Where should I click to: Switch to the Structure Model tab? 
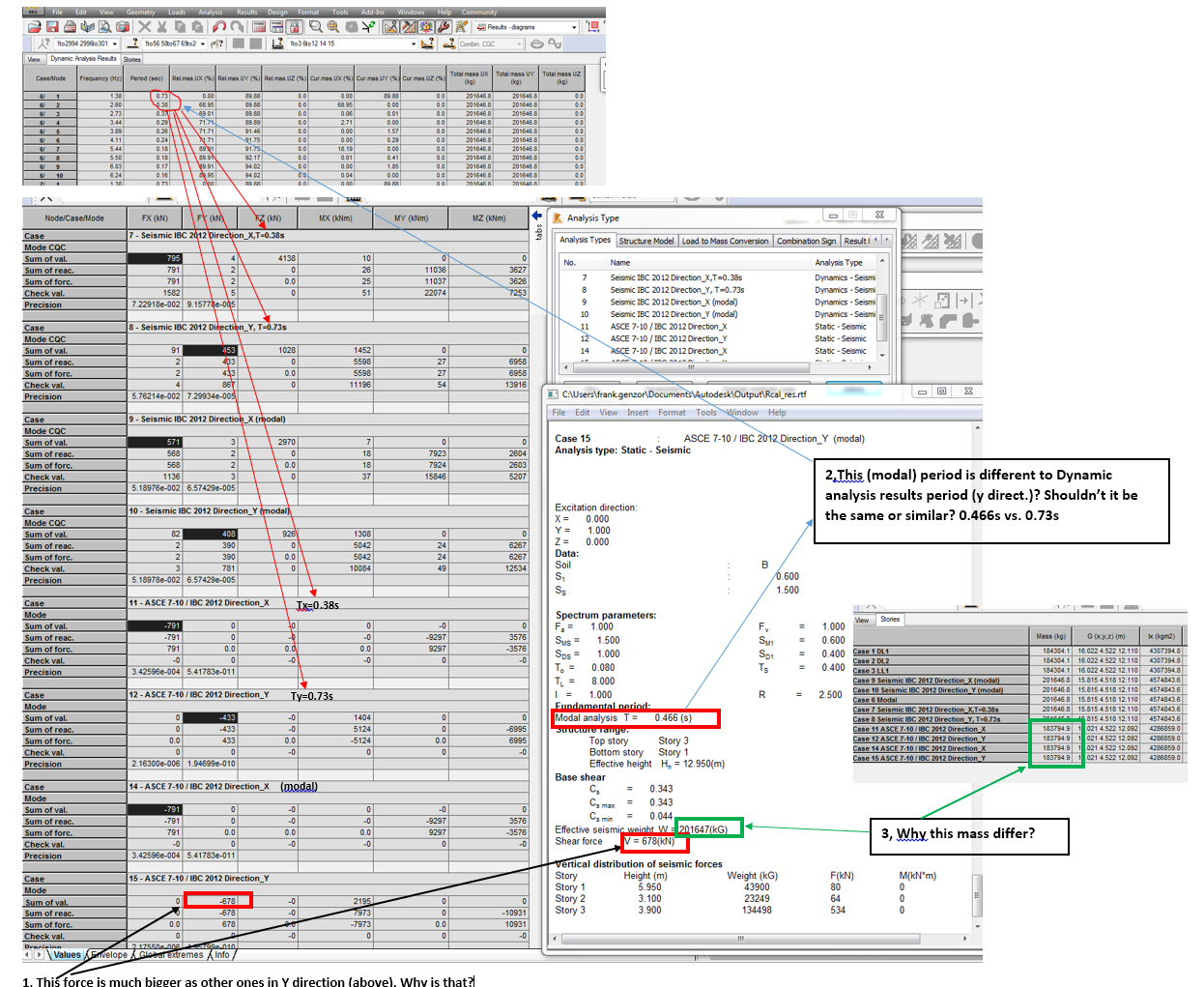(x=646, y=240)
